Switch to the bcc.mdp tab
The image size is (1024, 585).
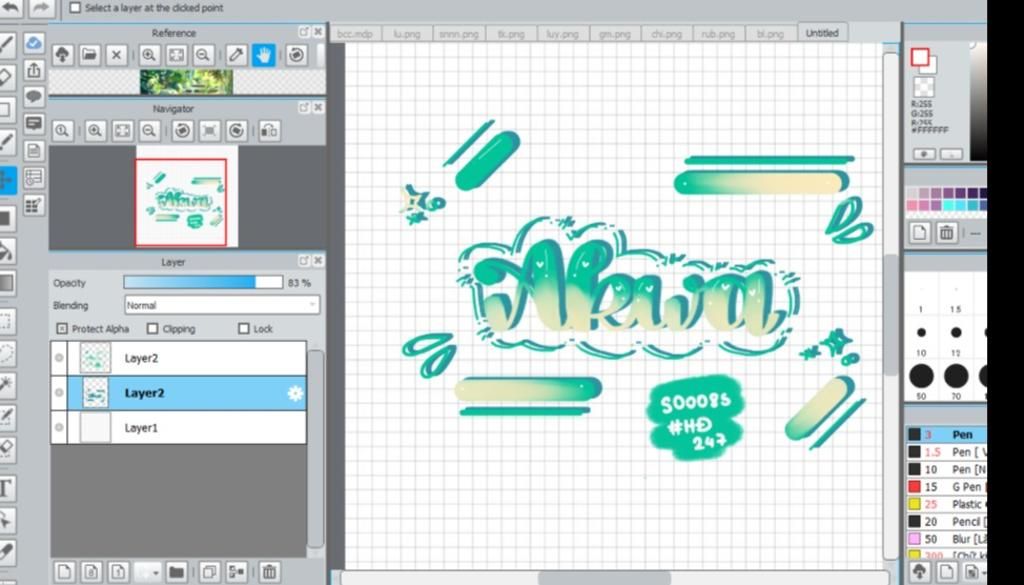pyautogui.click(x=355, y=34)
